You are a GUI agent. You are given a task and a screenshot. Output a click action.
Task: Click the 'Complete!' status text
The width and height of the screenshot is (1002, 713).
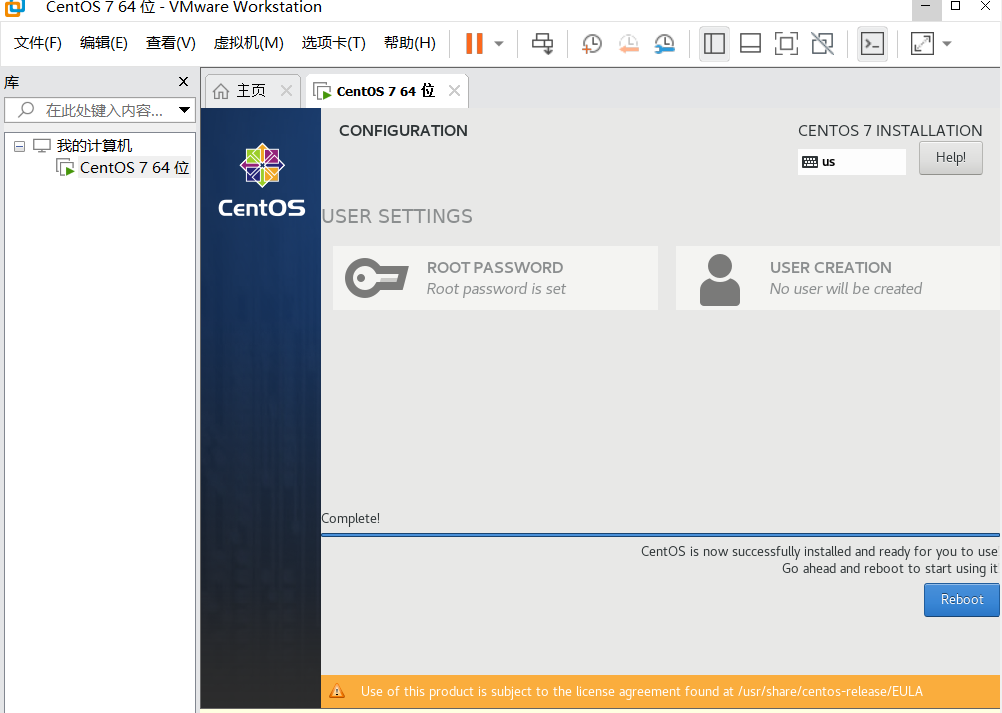tap(351, 518)
